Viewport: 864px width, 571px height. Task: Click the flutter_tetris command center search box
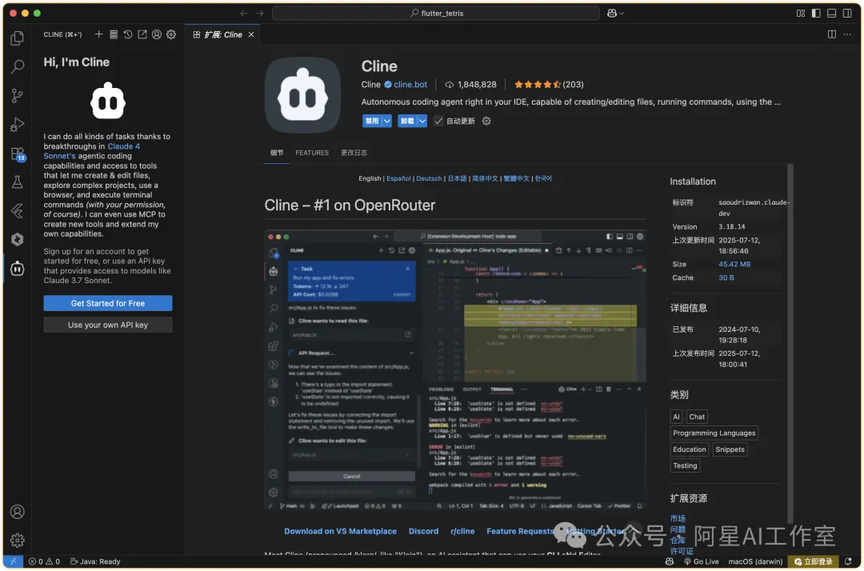(436, 13)
